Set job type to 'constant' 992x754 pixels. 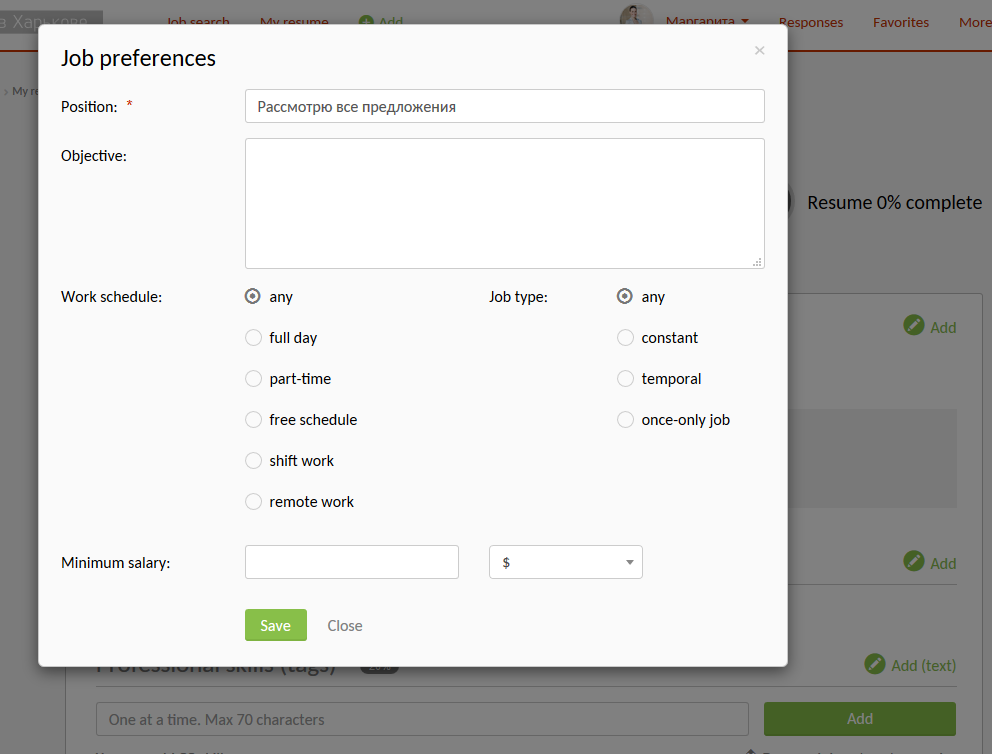626,338
